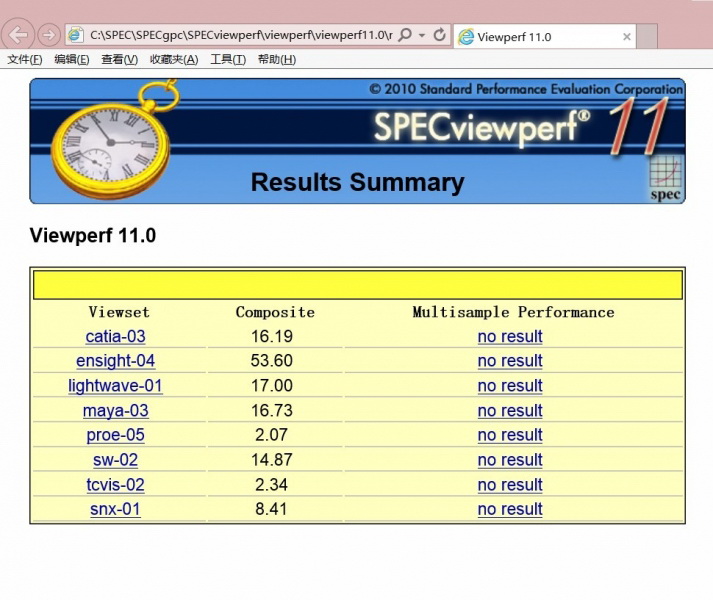Select composite score 2.07
Viewport: 713px width, 600px height.
(271, 435)
